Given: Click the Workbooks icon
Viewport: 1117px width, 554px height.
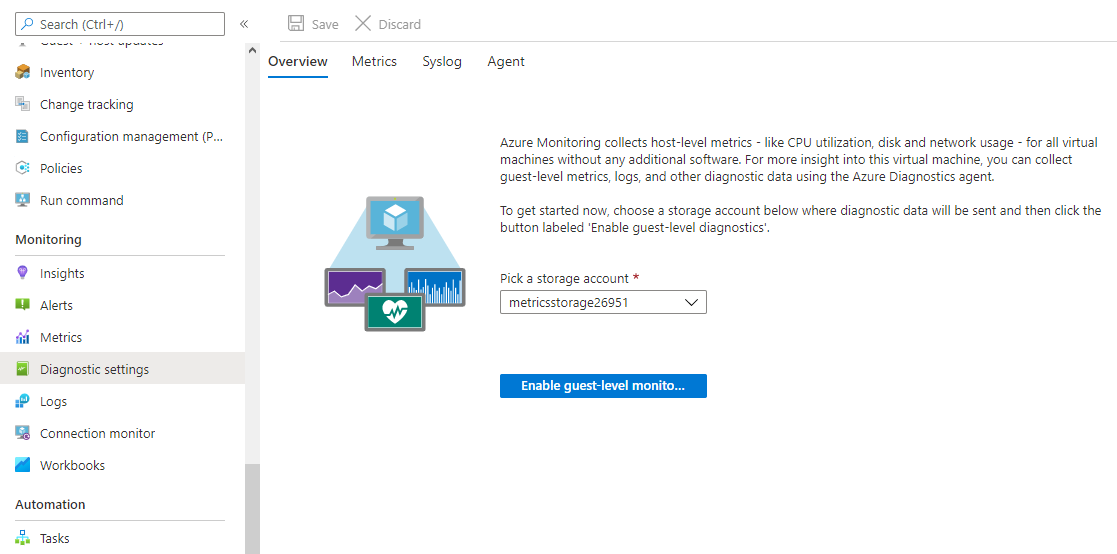Looking at the screenshot, I should [23, 466].
